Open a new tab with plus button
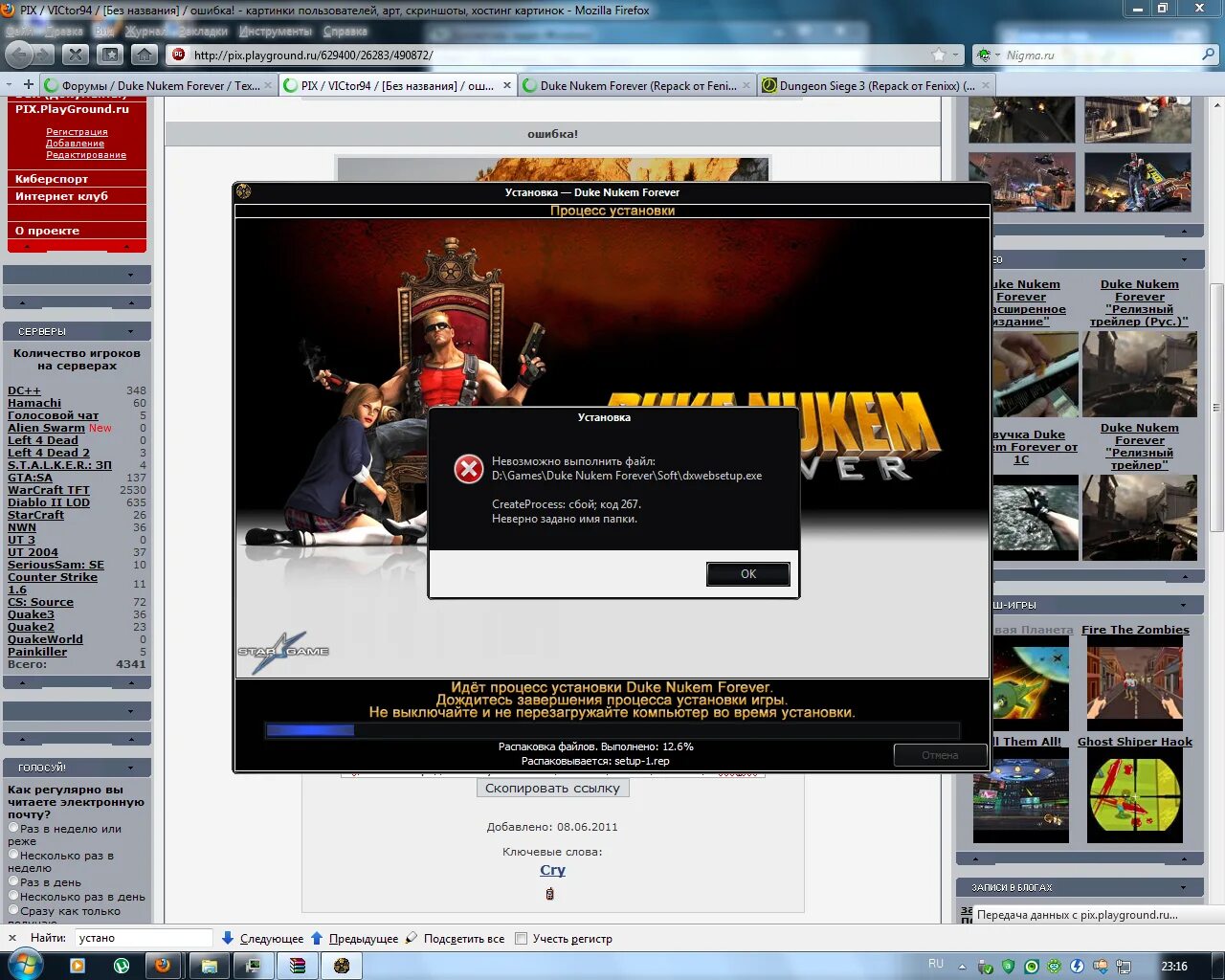 point(28,84)
